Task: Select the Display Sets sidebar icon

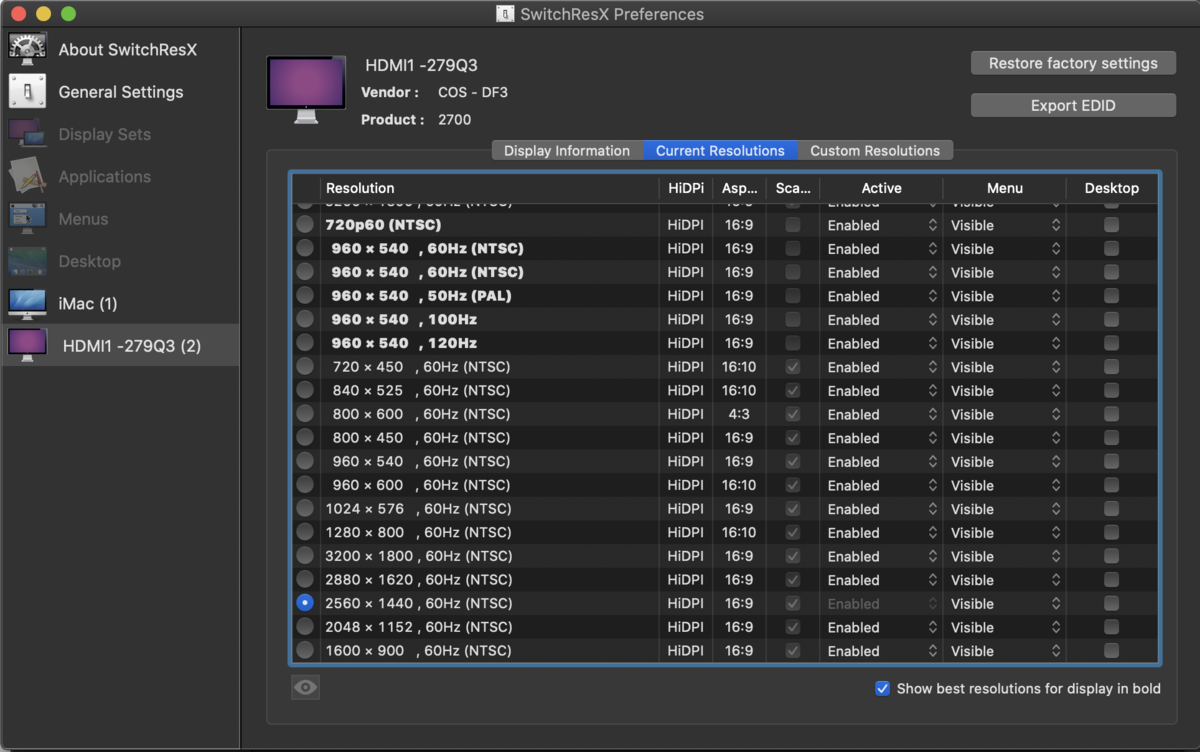Action: [x=27, y=134]
